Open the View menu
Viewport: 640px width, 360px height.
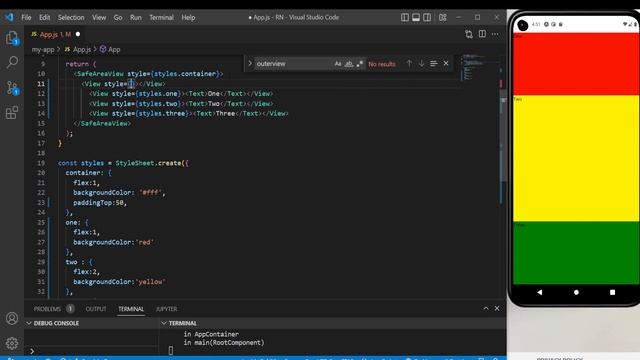(x=99, y=17)
